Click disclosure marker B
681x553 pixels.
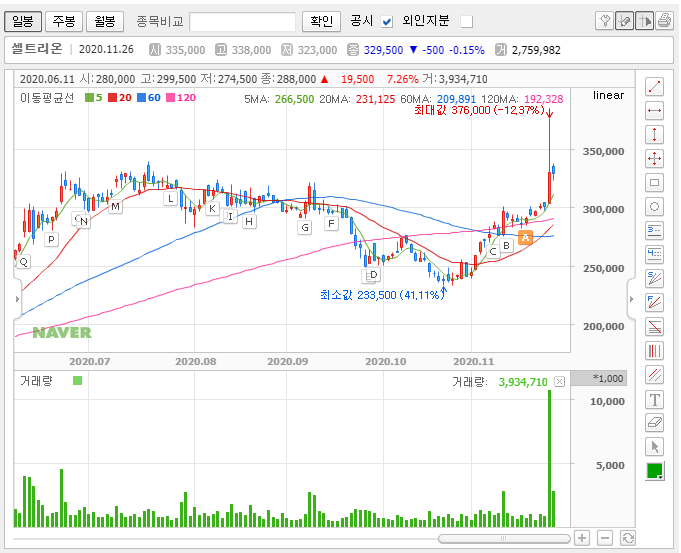(506, 245)
